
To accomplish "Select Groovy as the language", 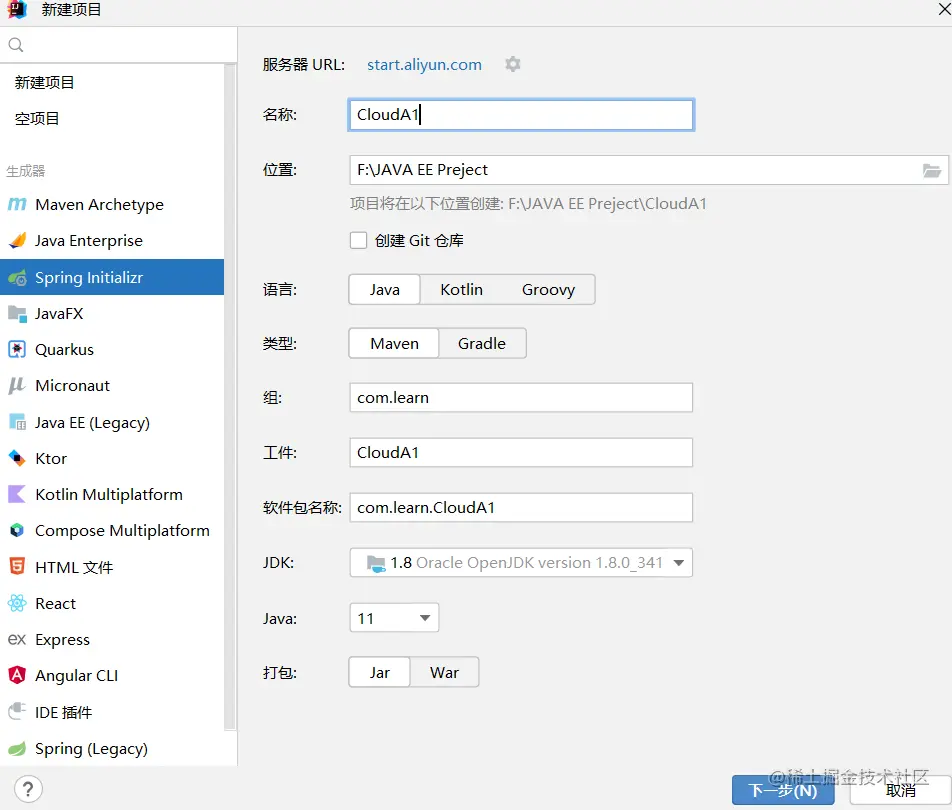I will coord(548,290).
